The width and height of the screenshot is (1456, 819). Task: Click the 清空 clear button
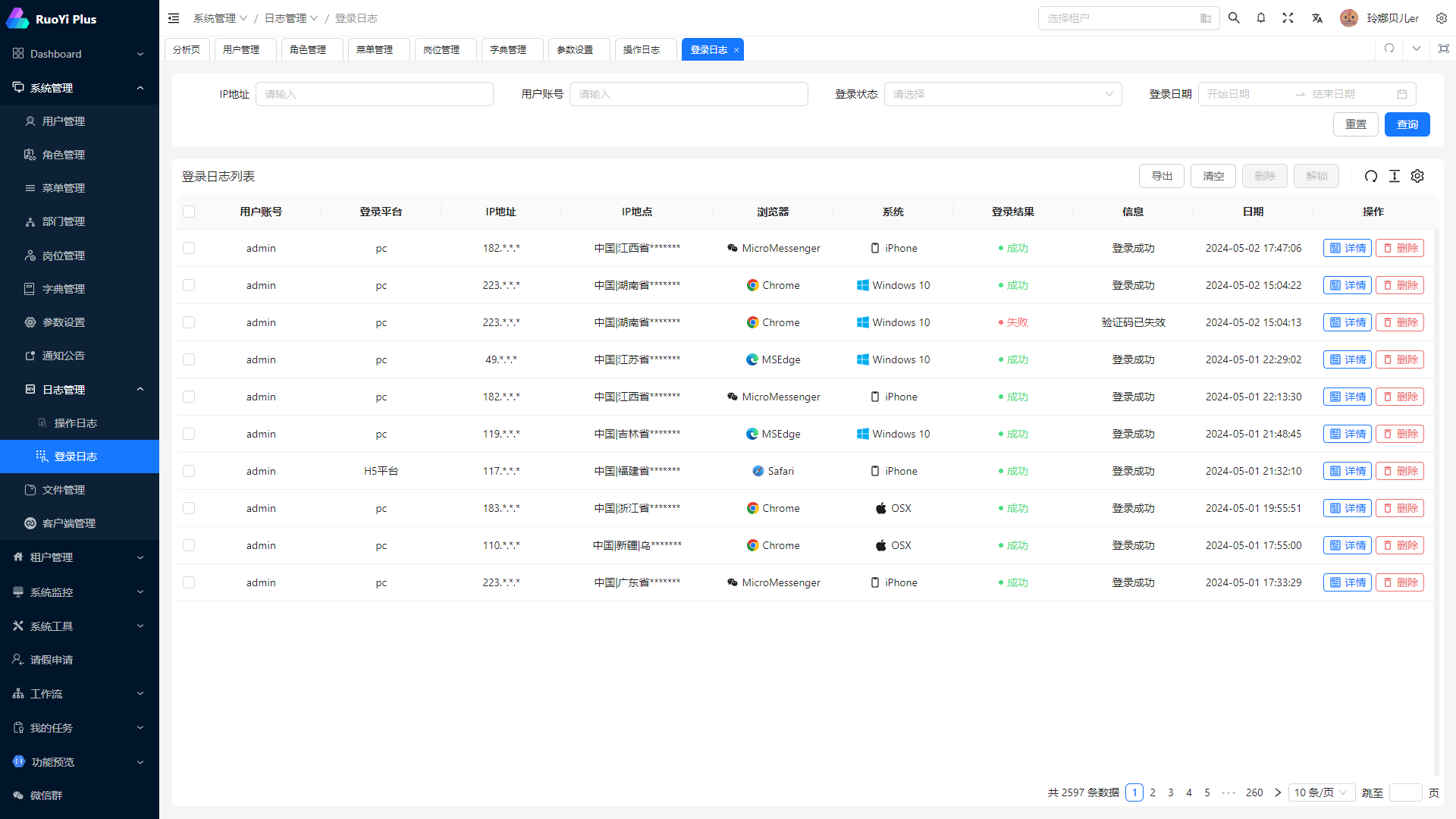pyautogui.click(x=1213, y=176)
